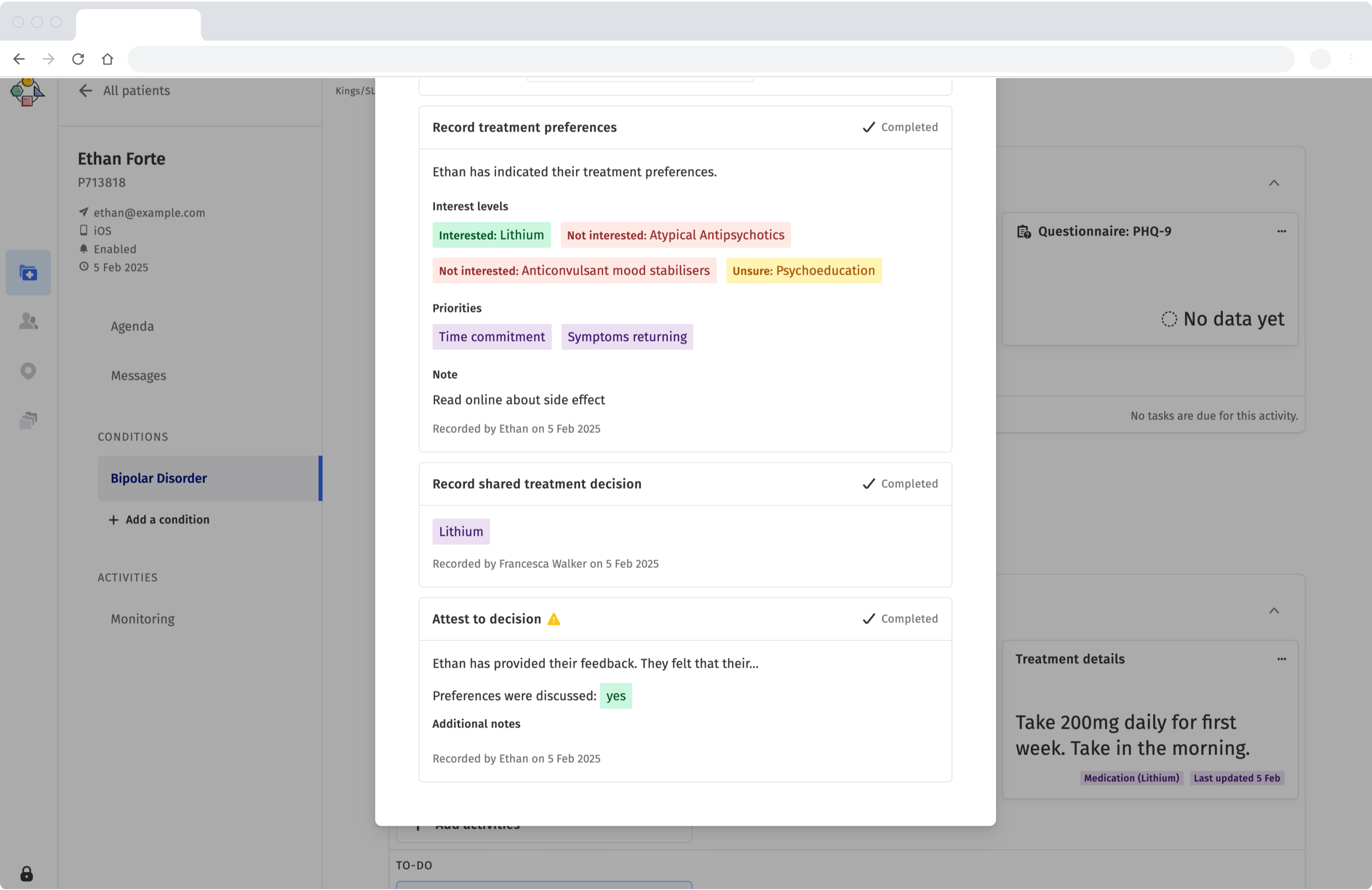Collapse the section above Questionnaire PHQ-9

[x=1273, y=183]
